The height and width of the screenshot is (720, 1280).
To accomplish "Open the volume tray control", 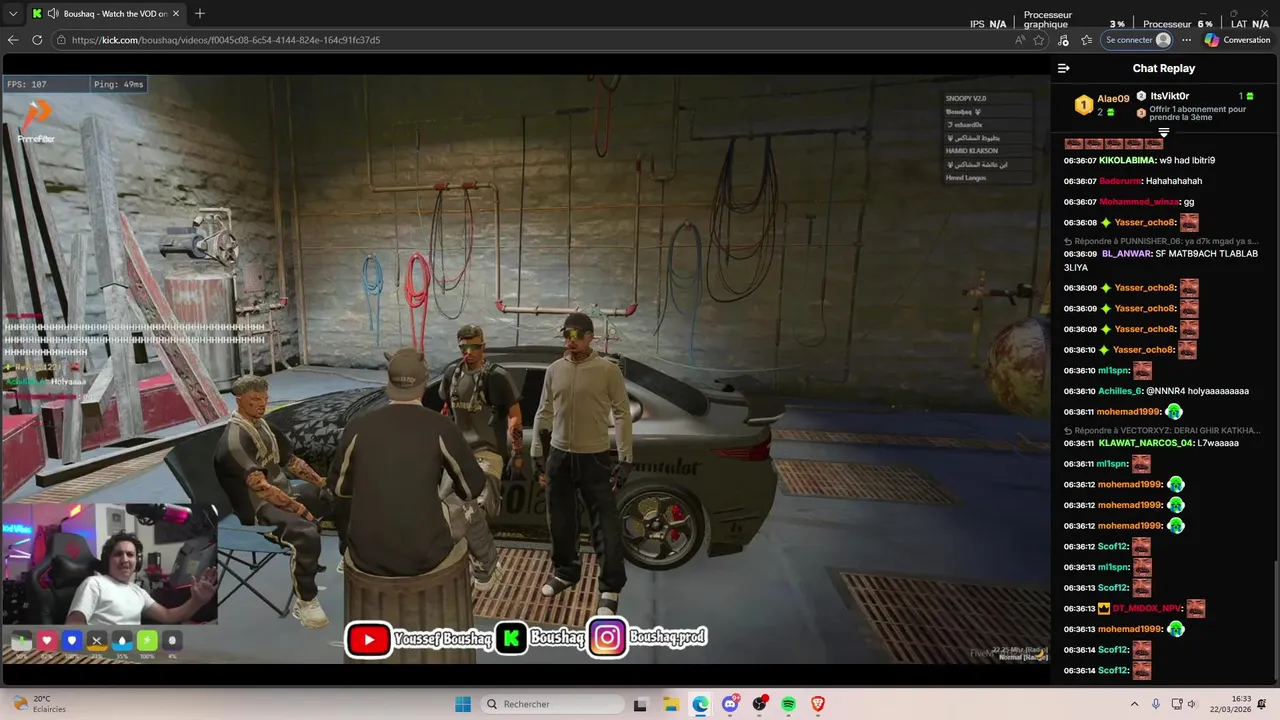I will [x=1192, y=704].
